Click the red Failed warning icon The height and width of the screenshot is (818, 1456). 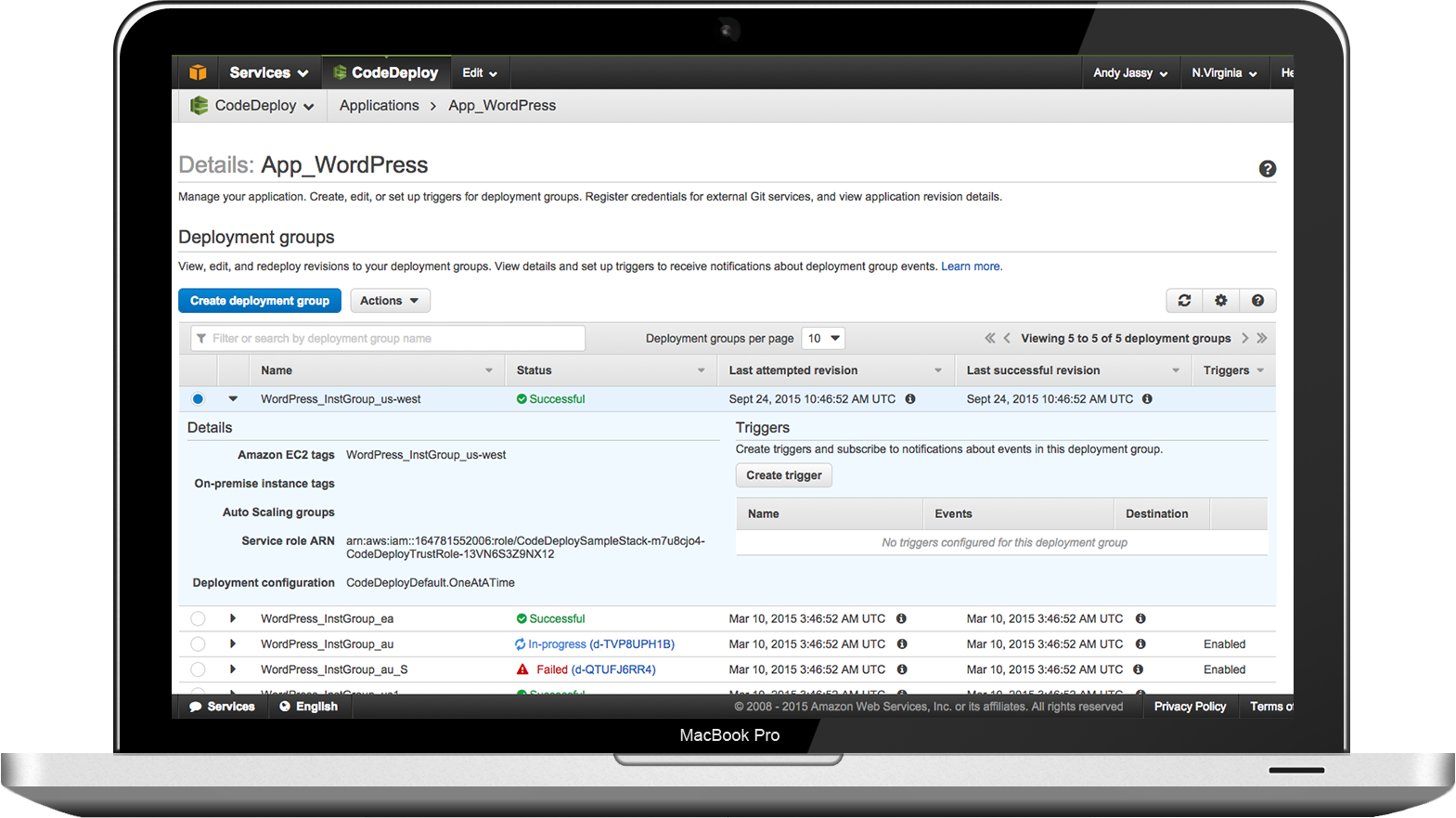[x=522, y=669]
